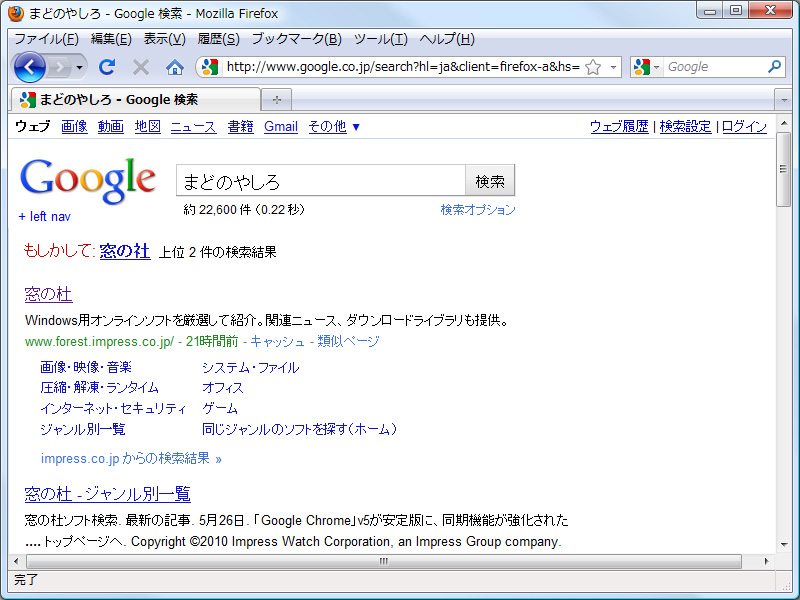Reload the current page
800x600 pixels.
pos(107,67)
